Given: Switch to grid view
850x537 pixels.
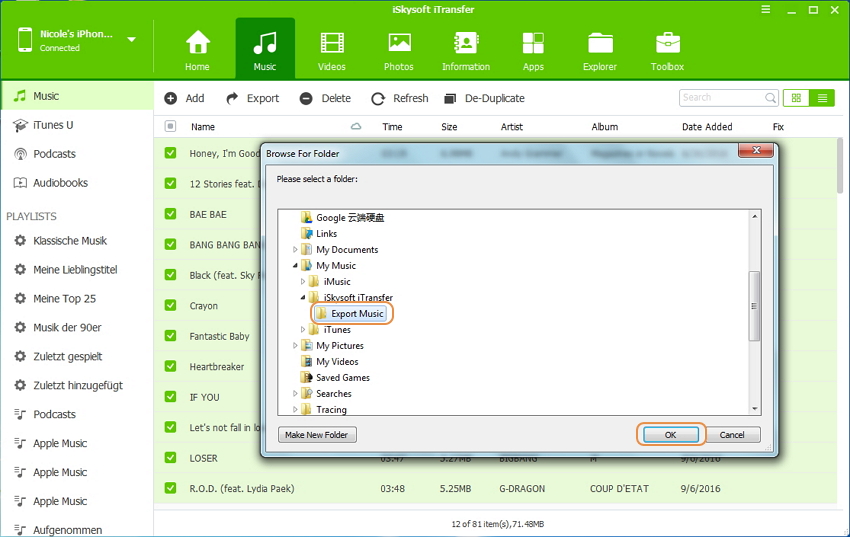Looking at the screenshot, I should point(796,98).
